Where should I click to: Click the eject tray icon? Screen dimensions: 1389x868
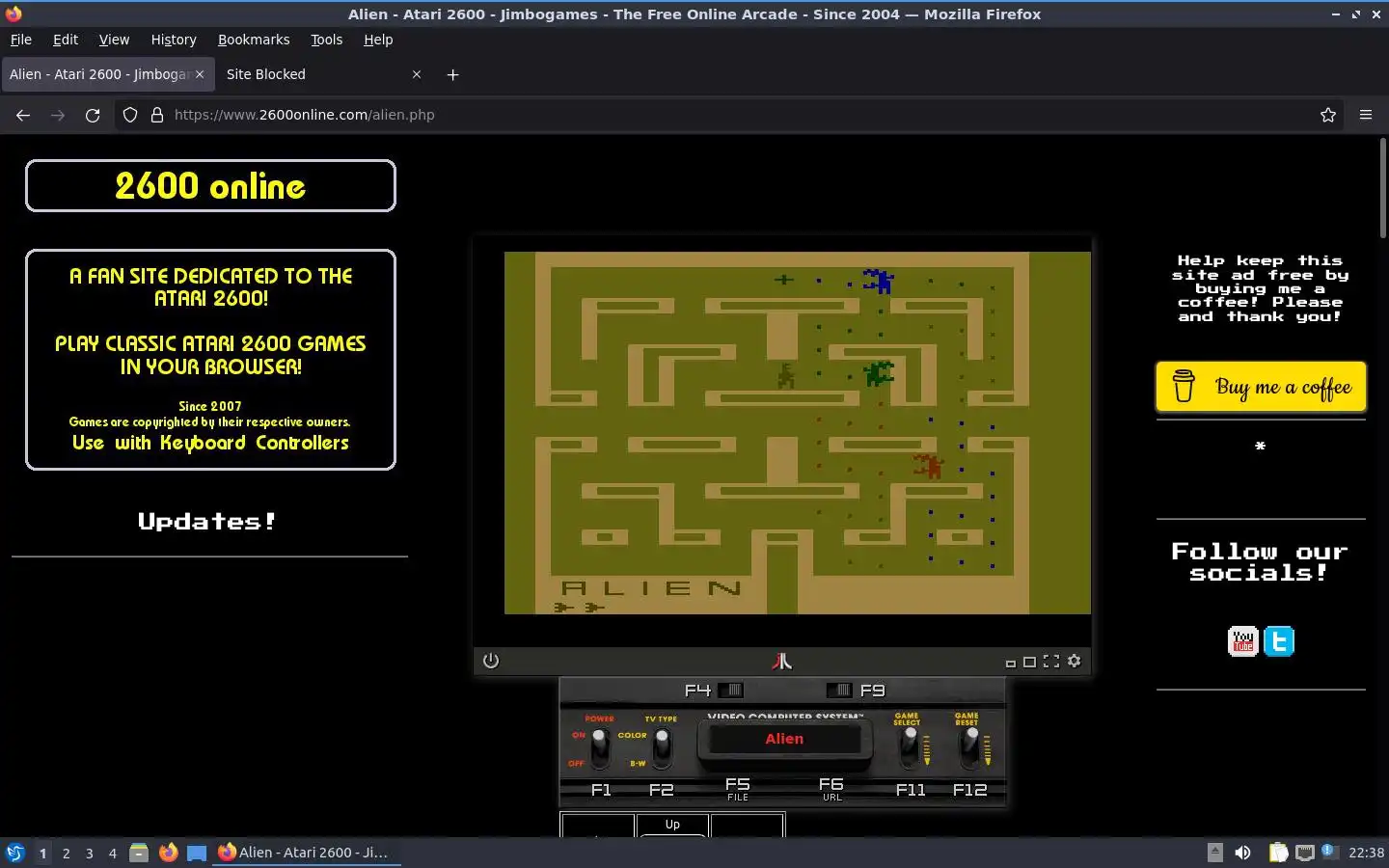[1215, 853]
